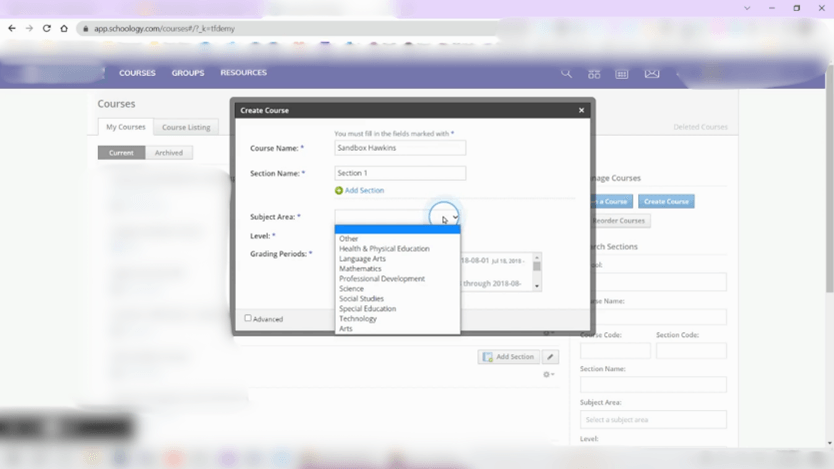Pick Mathematics from the list
The width and height of the screenshot is (834, 469).
point(397,269)
